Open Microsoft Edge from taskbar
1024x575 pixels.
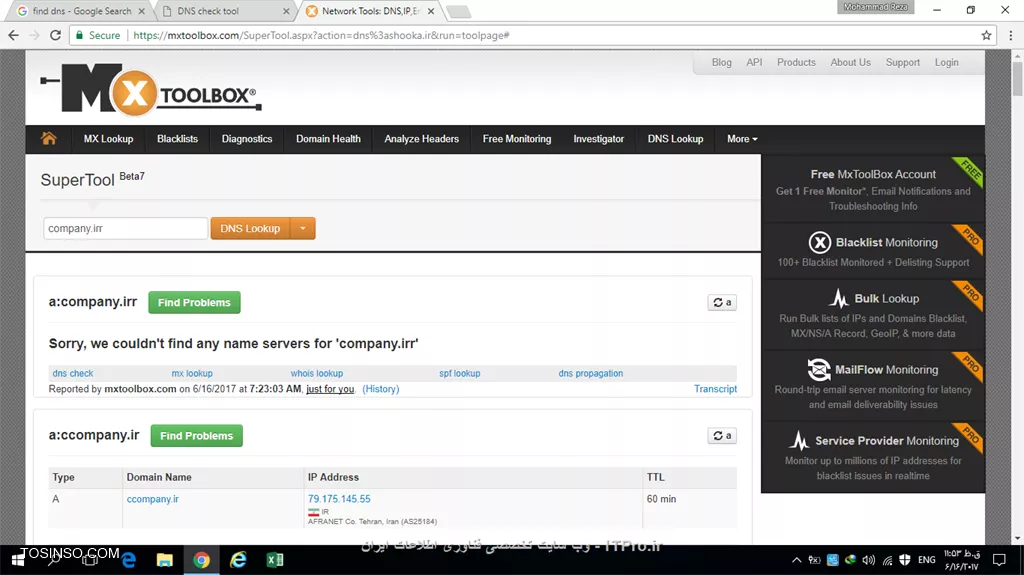pyautogui.click(x=129, y=560)
